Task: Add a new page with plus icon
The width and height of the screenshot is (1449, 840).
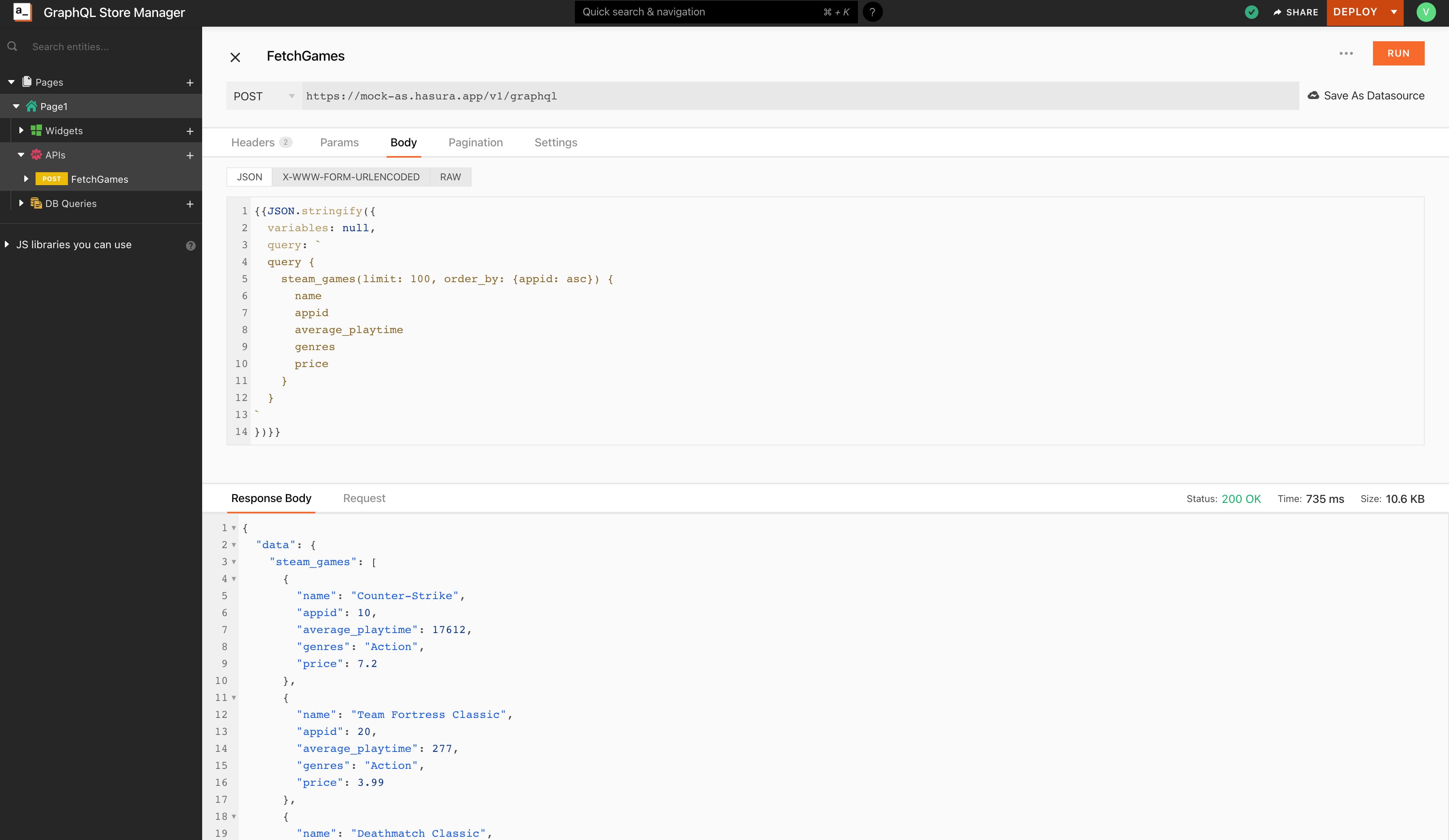Action: point(190,83)
